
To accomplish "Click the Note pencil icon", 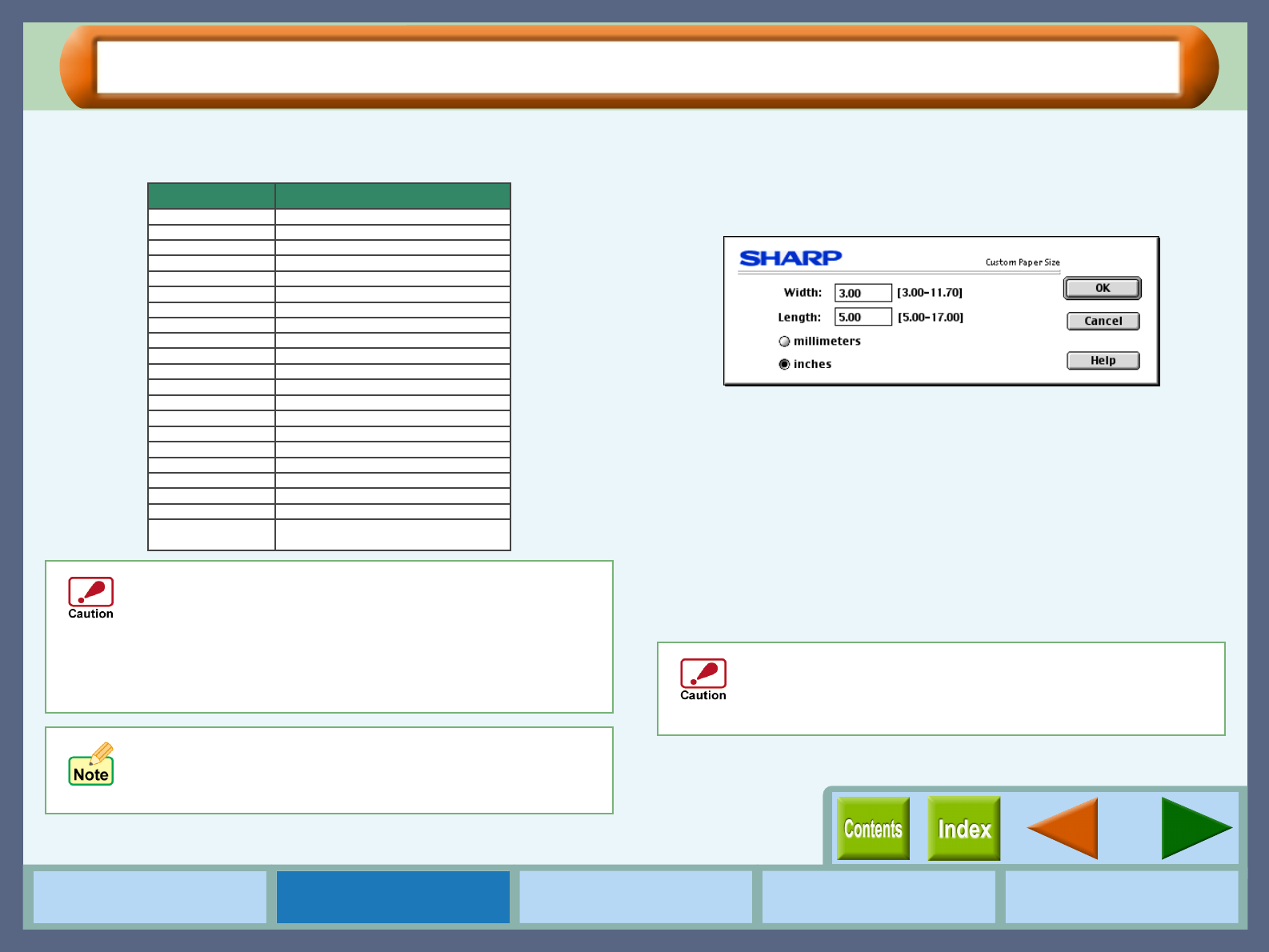I will 91,765.
